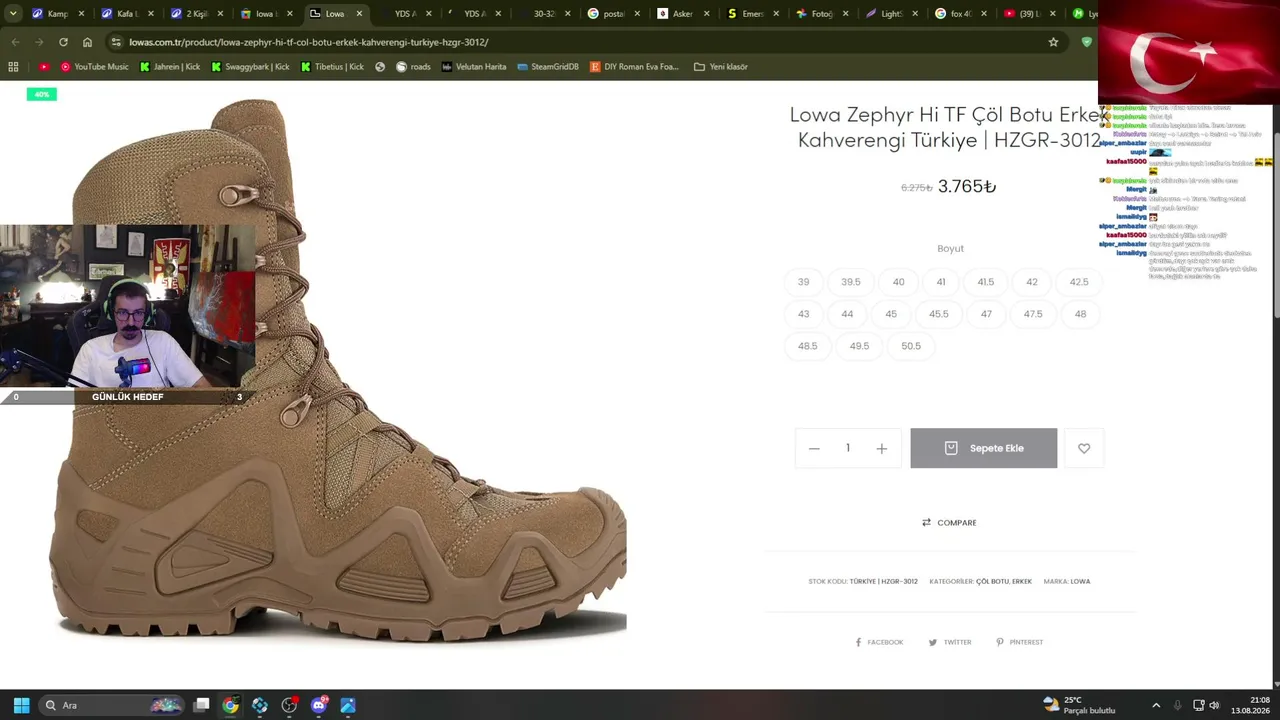Select boot size 39.5

tap(851, 282)
